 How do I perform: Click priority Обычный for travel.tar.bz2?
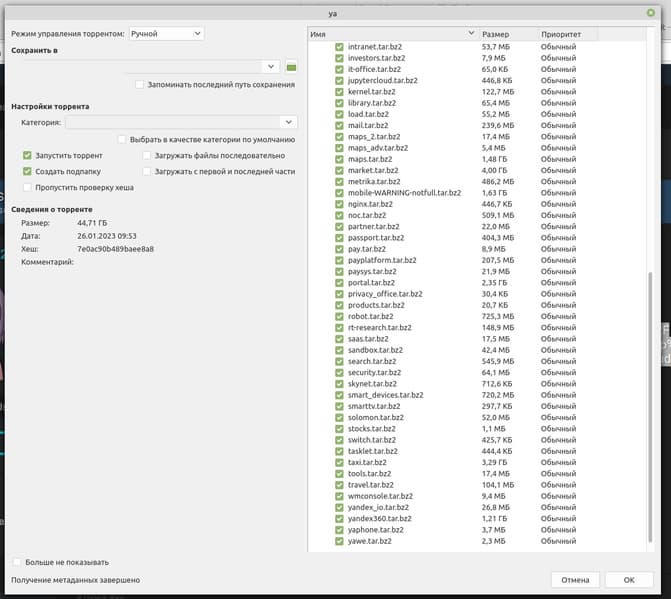558,485
